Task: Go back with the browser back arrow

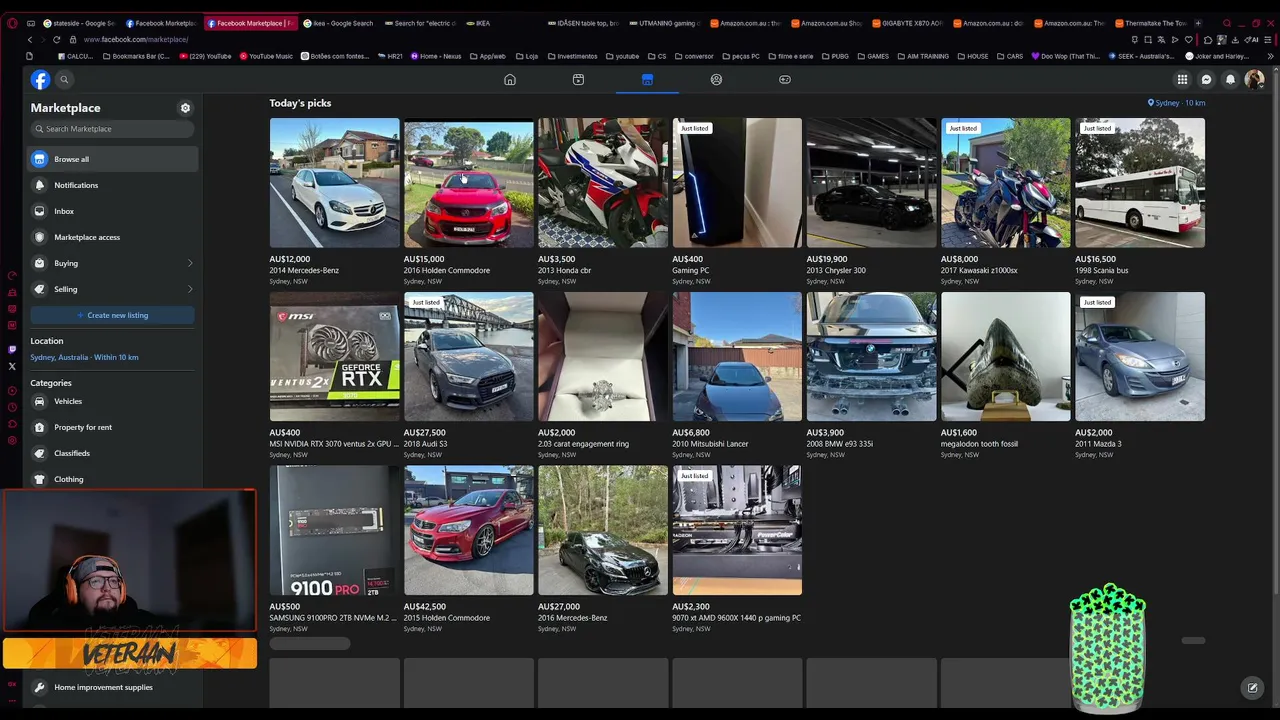Action: [30, 39]
